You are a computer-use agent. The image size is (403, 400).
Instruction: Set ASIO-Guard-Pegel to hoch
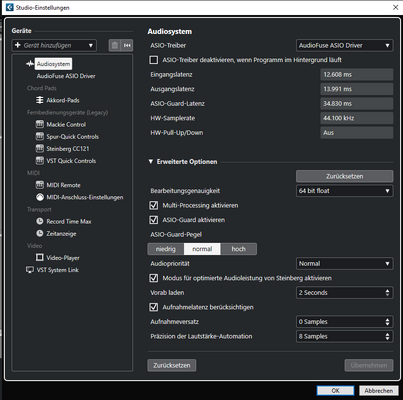pyautogui.click(x=239, y=249)
